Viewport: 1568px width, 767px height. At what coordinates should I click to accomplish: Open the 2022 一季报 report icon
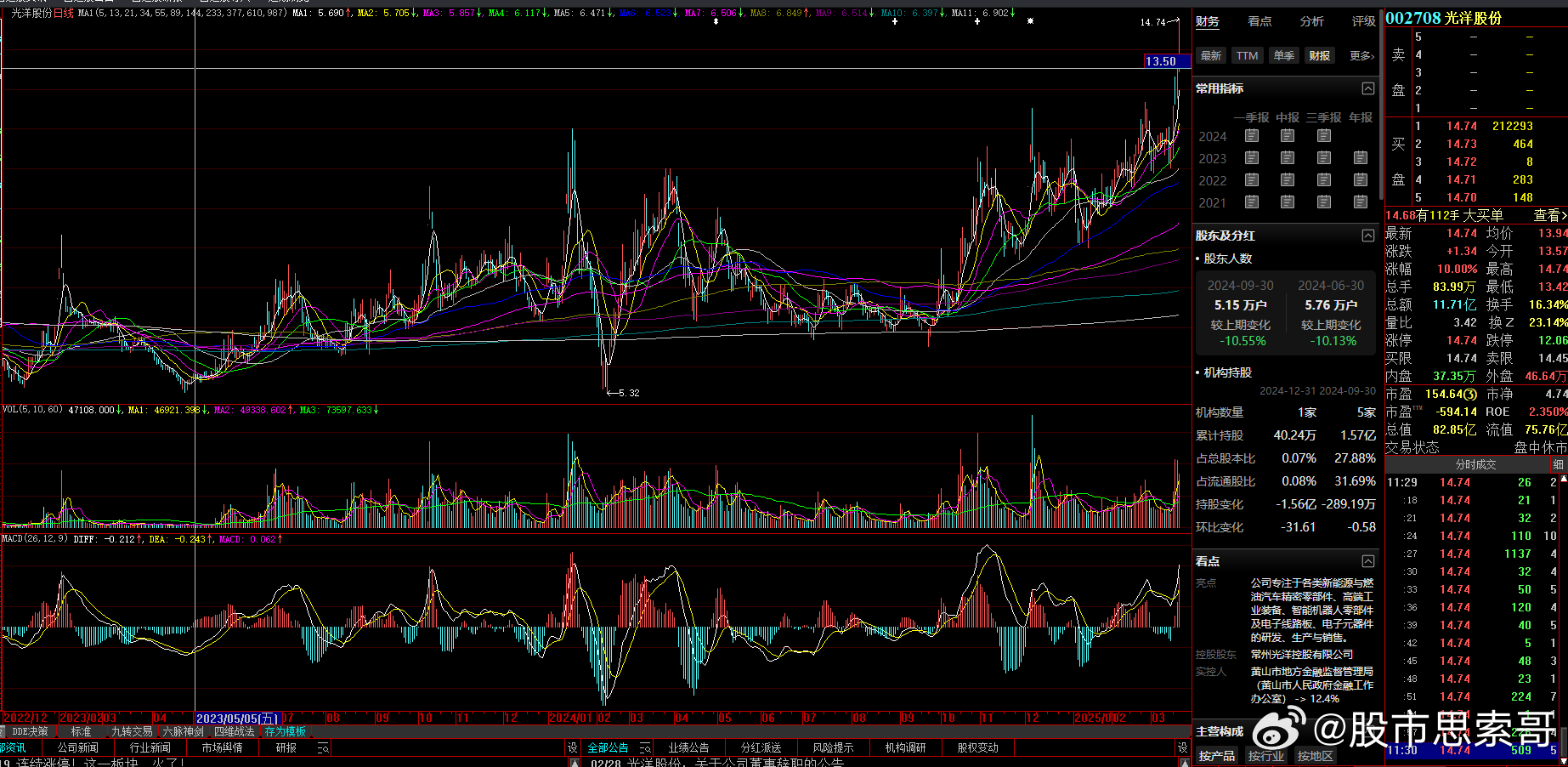point(1251,180)
